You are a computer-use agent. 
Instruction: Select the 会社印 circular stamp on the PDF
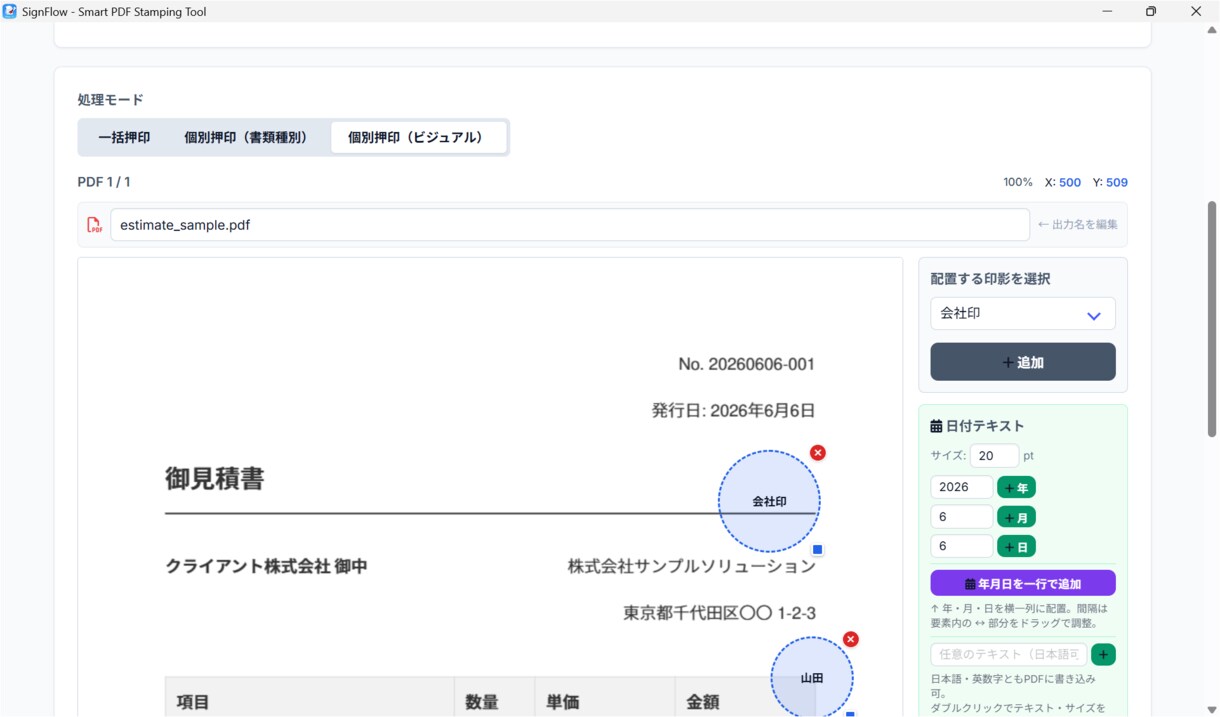[x=769, y=501]
